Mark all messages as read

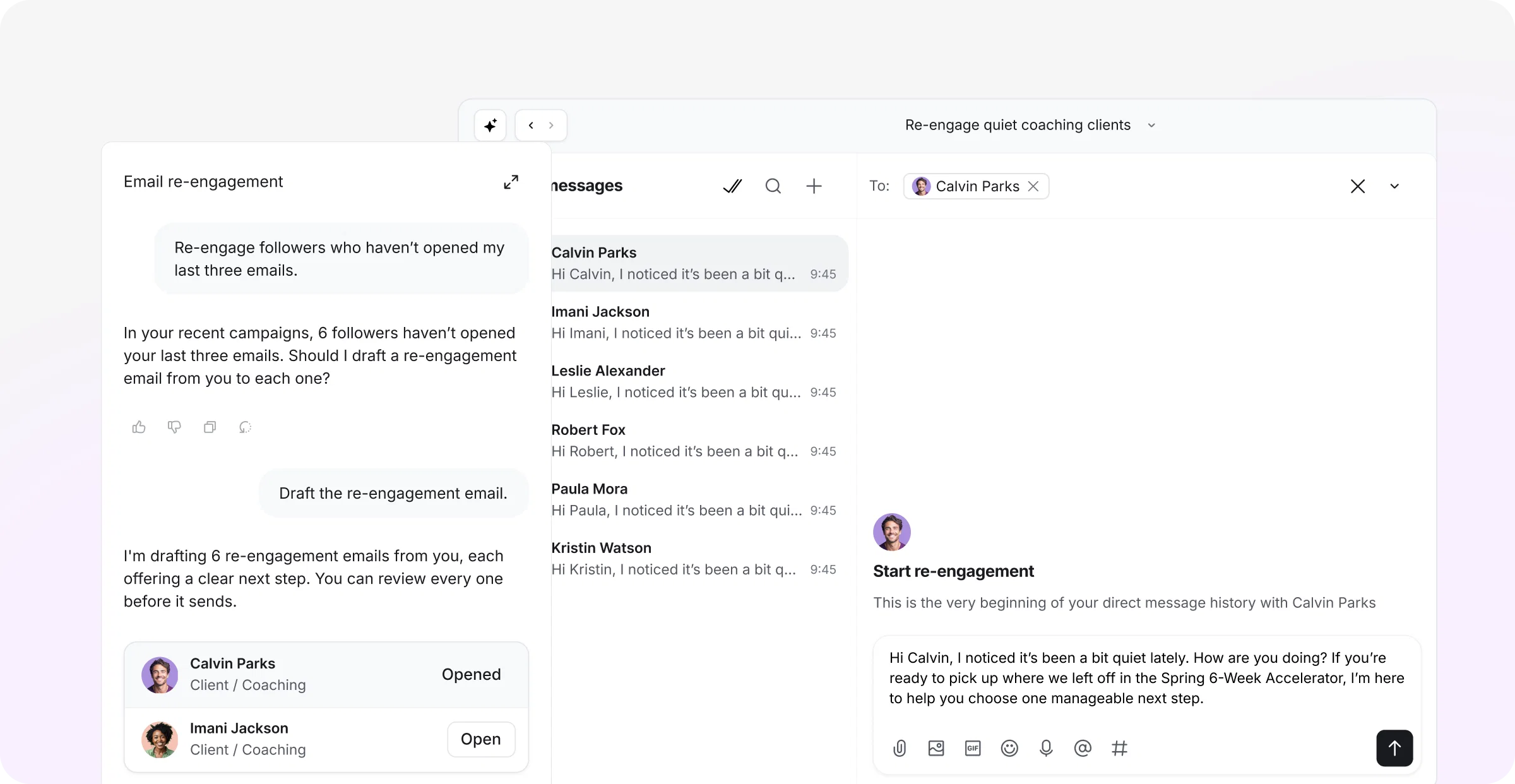(x=732, y=186)
